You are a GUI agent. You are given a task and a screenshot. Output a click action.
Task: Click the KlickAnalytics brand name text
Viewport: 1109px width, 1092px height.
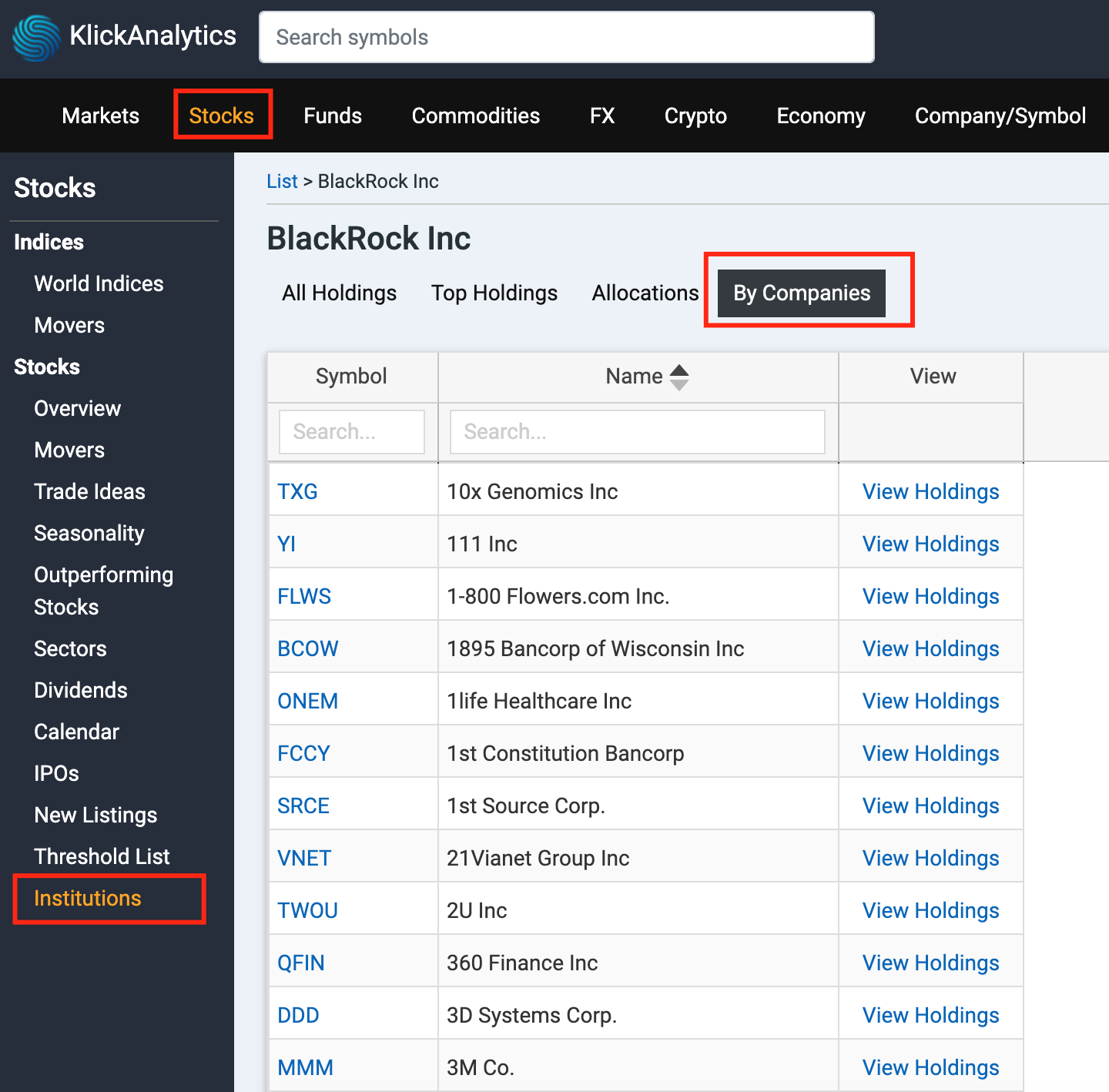click(x=152, y=35)
